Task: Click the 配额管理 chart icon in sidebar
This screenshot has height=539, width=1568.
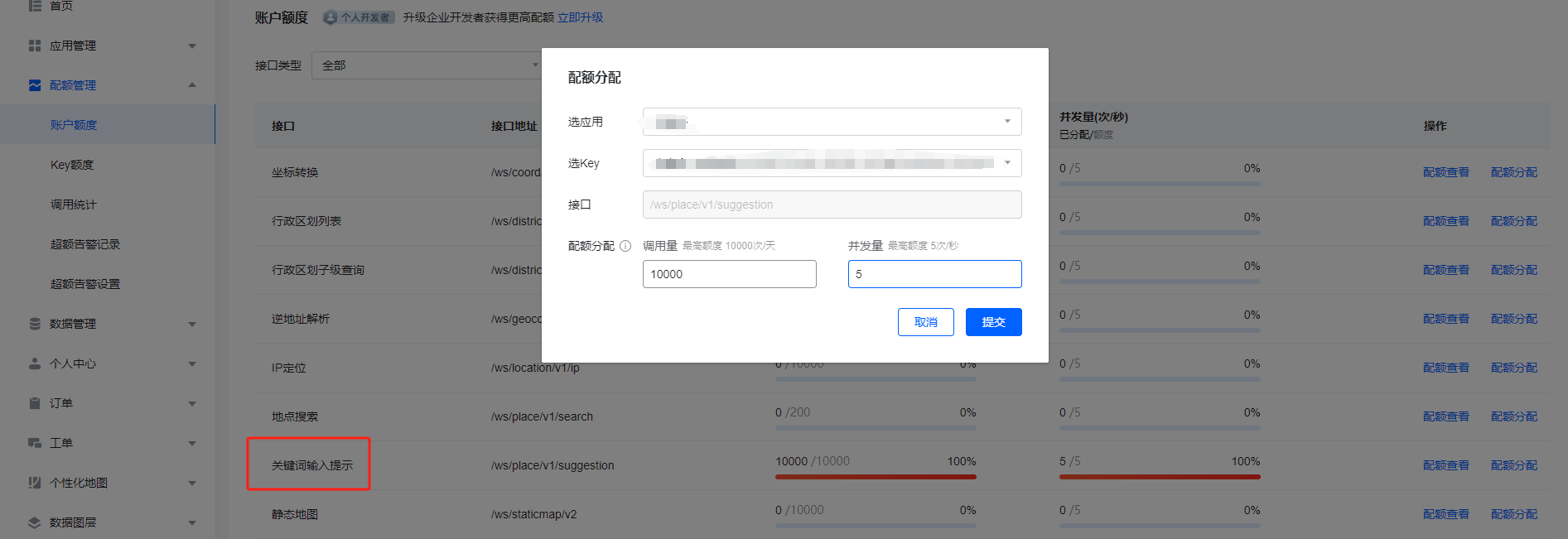Action: (x=35, y=85)
